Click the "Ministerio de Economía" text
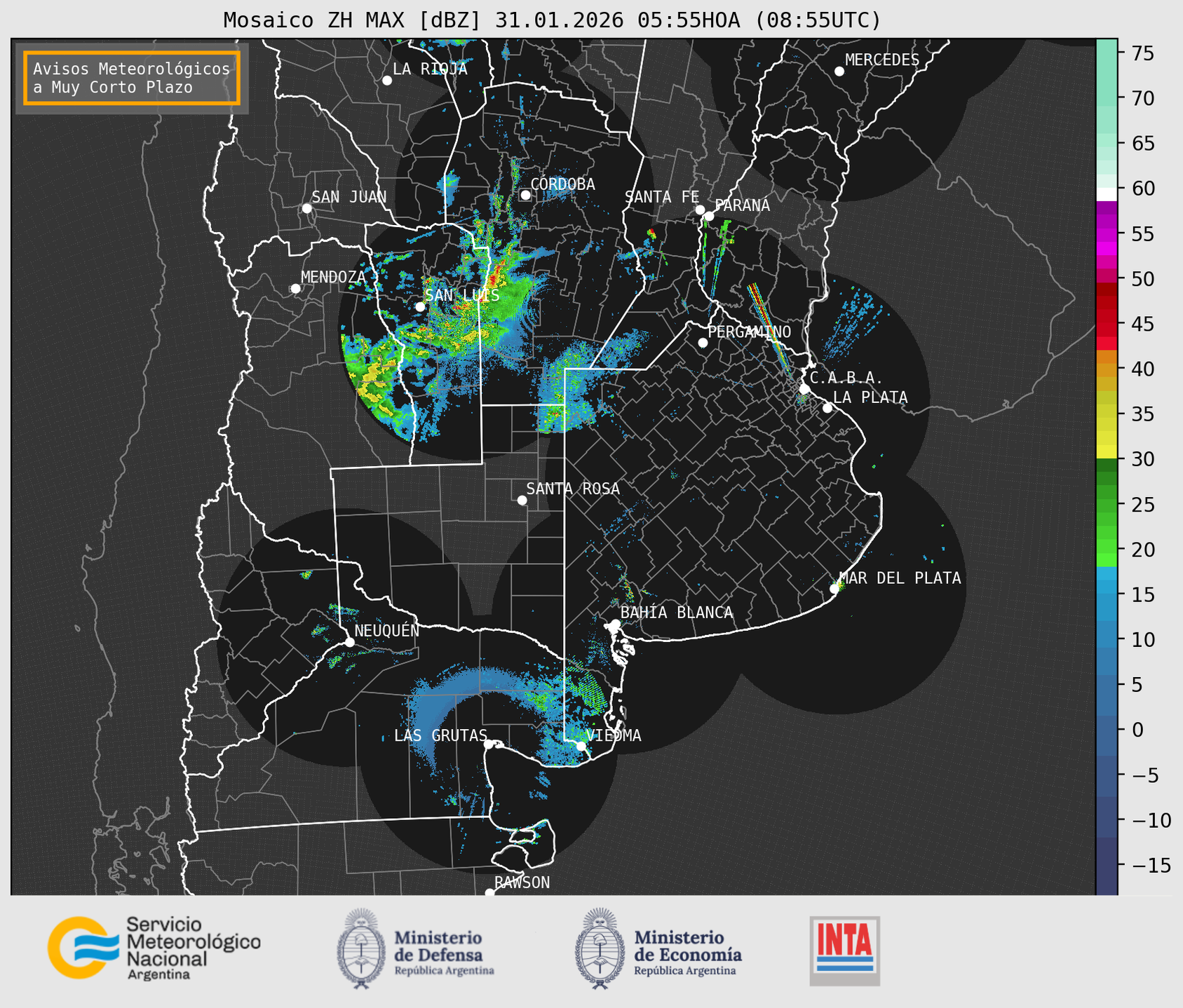The width and height of the screenshot is (1183, 1008). tap(688, 946)
